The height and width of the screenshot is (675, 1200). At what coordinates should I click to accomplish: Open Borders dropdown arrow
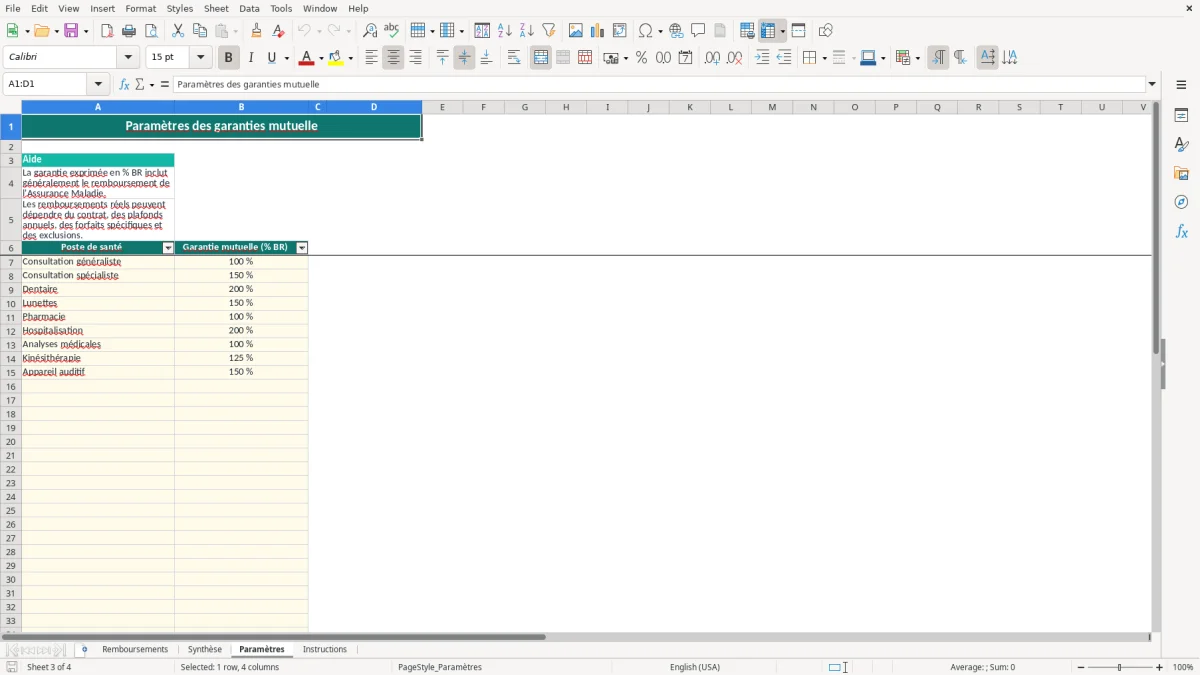(823, 58)
